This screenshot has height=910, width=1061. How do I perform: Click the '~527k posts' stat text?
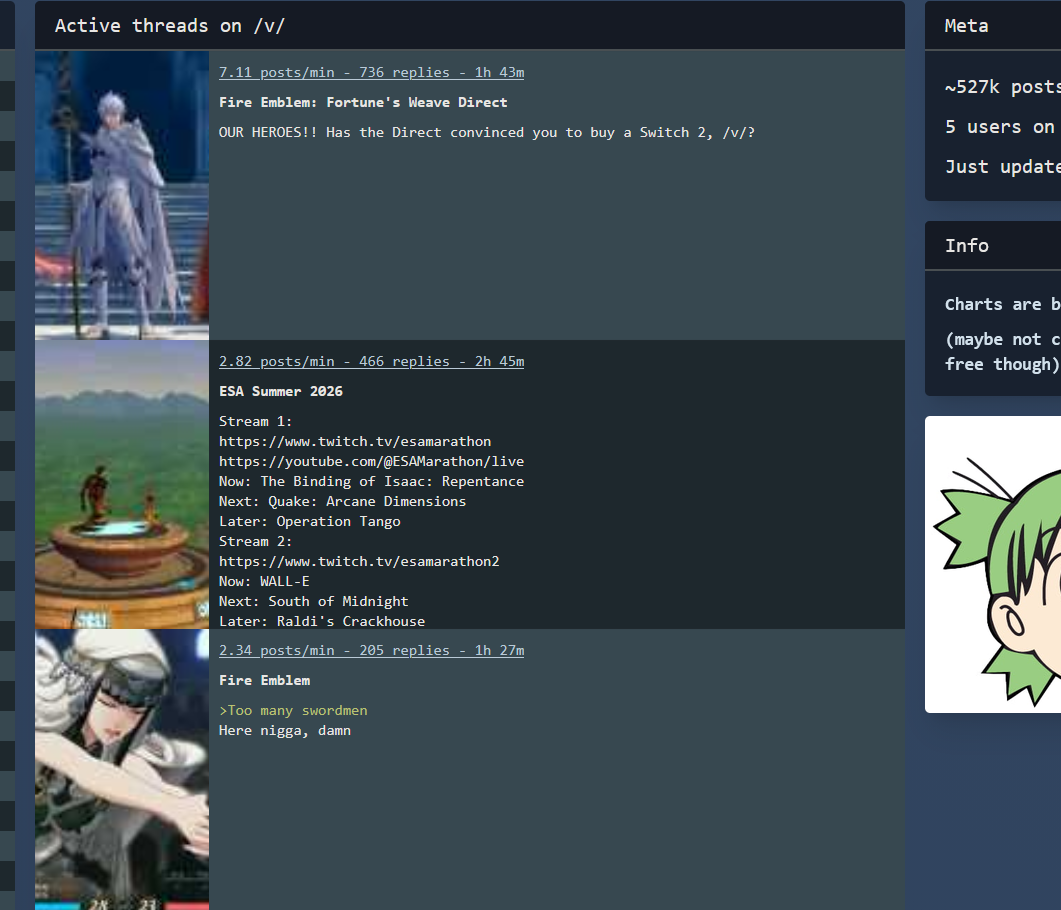pos(1002,87)
